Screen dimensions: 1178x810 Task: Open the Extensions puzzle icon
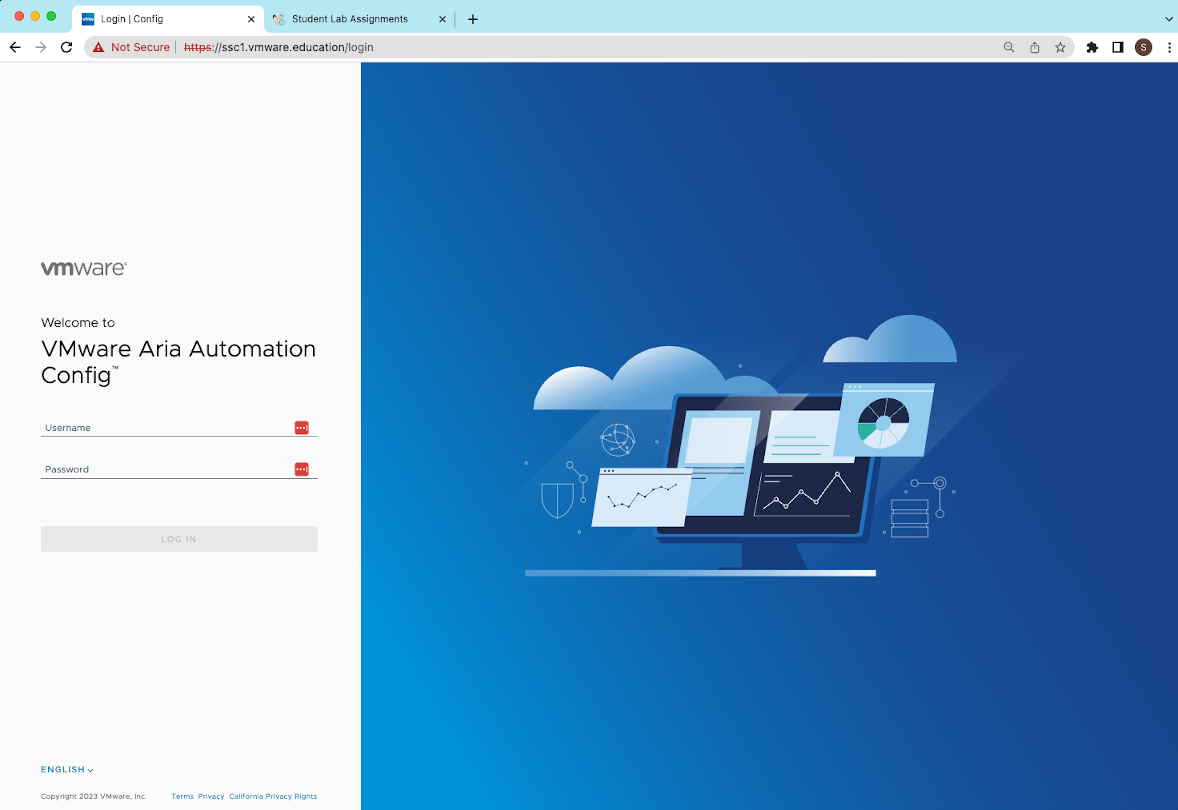pyautogui.click(x=1092, y=47)
